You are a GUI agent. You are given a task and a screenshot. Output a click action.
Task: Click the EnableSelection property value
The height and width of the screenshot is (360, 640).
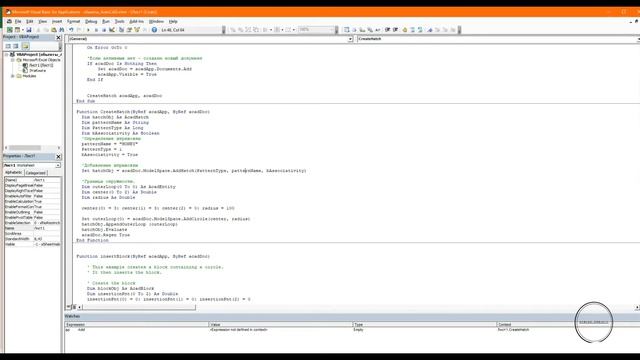47,223
